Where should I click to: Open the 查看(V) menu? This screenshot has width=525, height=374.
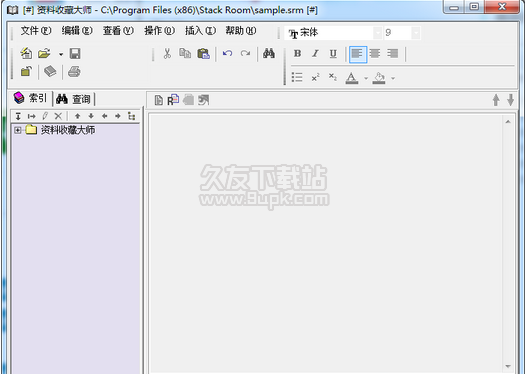coord(118,31)
